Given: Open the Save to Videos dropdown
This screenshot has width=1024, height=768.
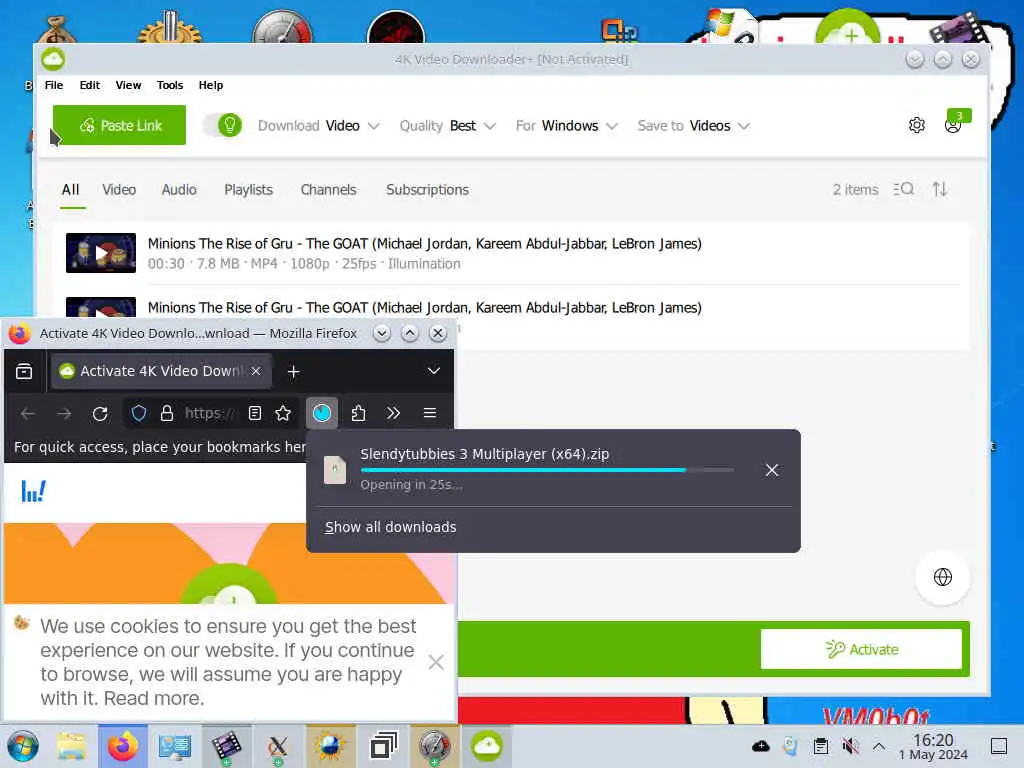Looking at the screenshot, I should click(694, 125).
